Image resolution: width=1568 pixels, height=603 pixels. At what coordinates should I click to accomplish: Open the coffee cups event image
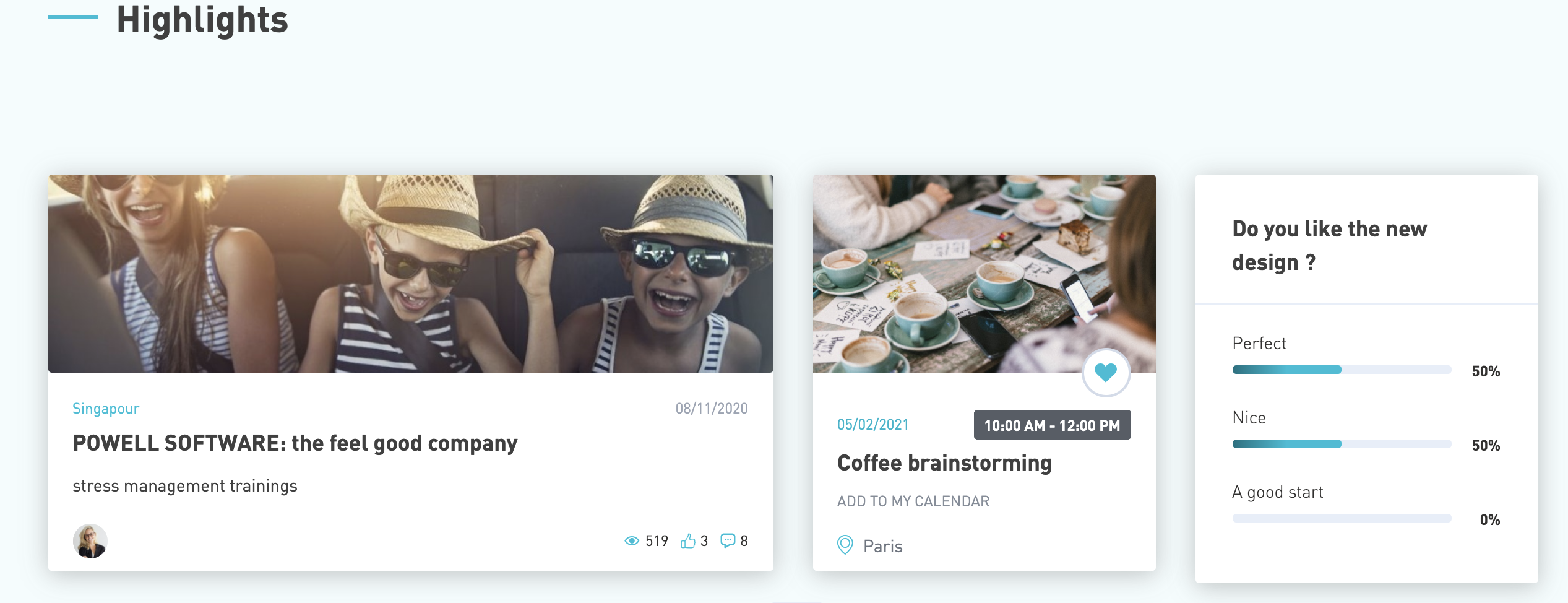984,274
